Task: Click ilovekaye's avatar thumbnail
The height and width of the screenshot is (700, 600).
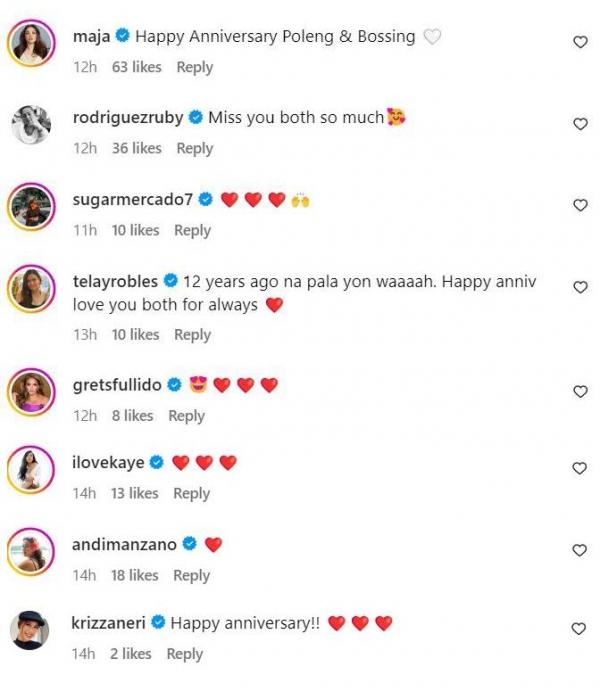Action: coord(31,469)
